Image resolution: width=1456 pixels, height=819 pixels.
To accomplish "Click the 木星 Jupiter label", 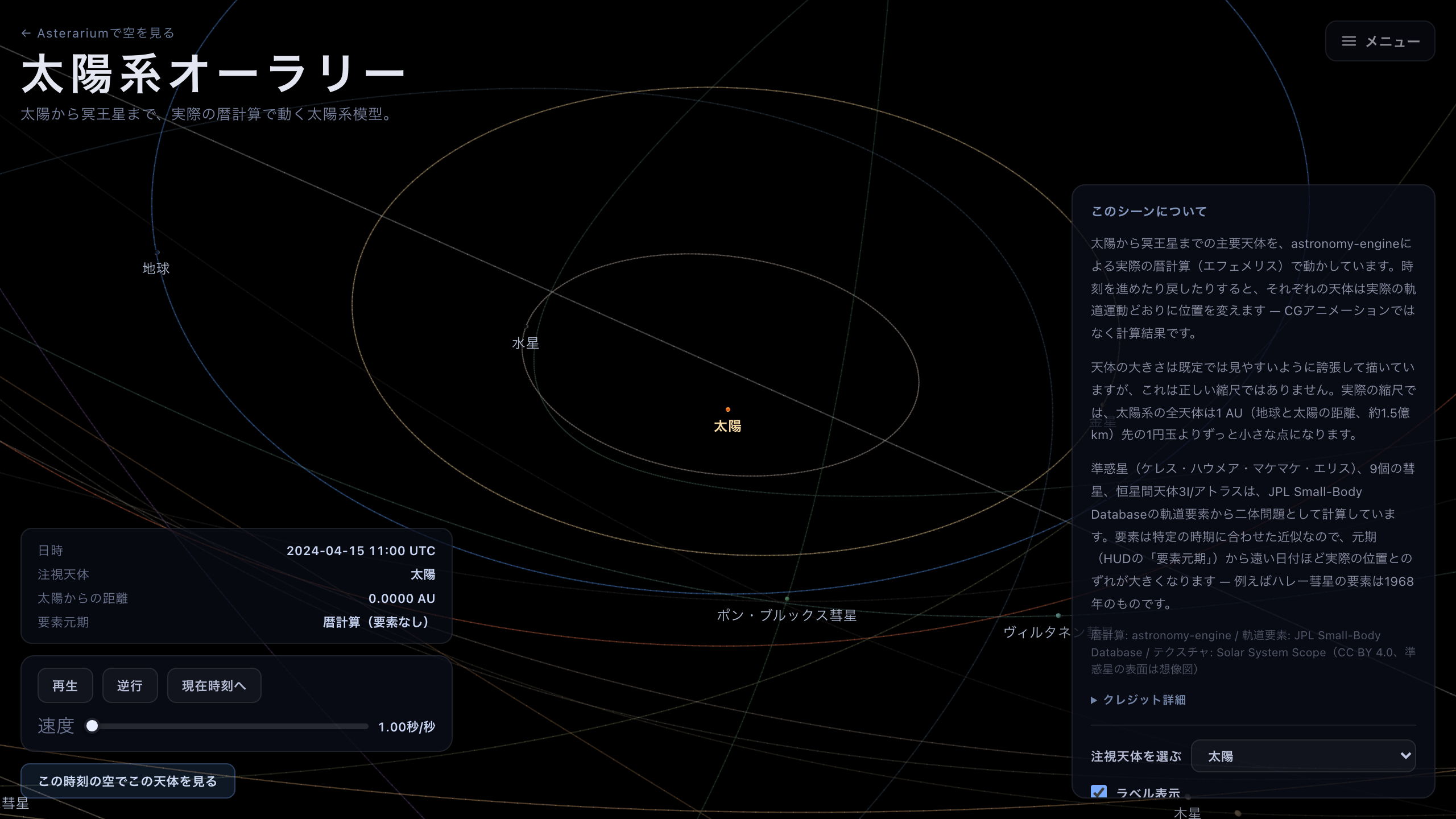I will coord(1187,813).
